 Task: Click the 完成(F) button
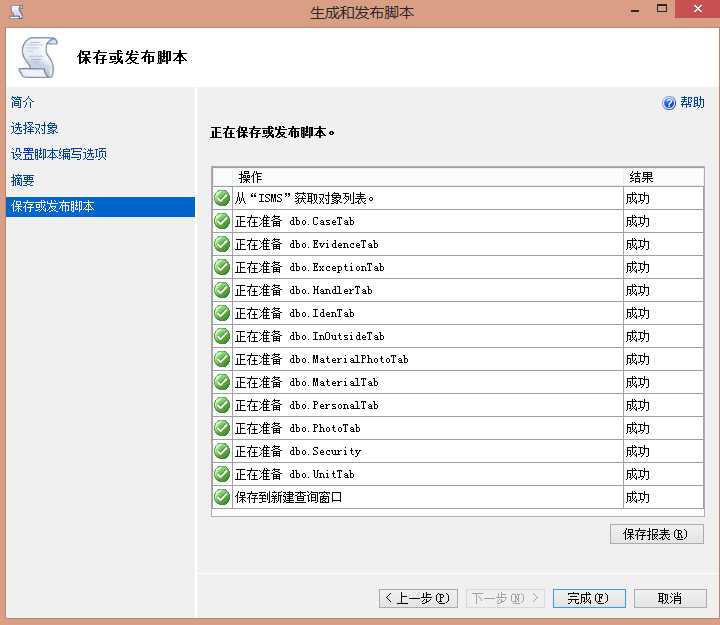pyautogui.click(x=589, y=598)
